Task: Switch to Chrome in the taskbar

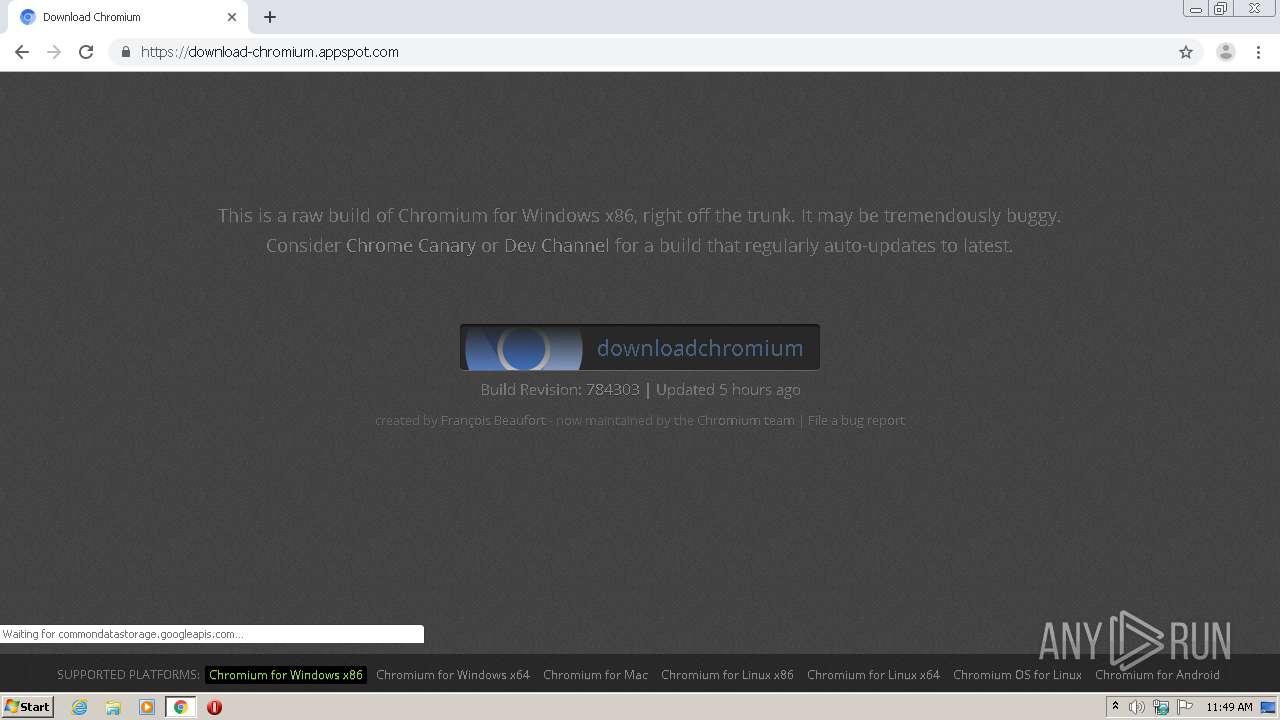Action: [x=180, y=707]
